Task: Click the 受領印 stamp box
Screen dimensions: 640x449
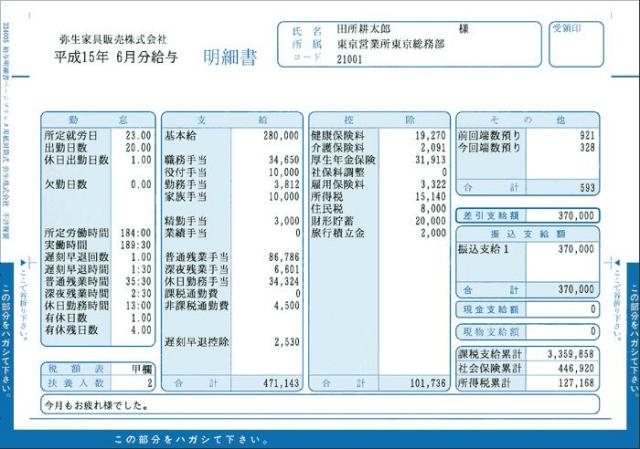Action: pos(576,44)
